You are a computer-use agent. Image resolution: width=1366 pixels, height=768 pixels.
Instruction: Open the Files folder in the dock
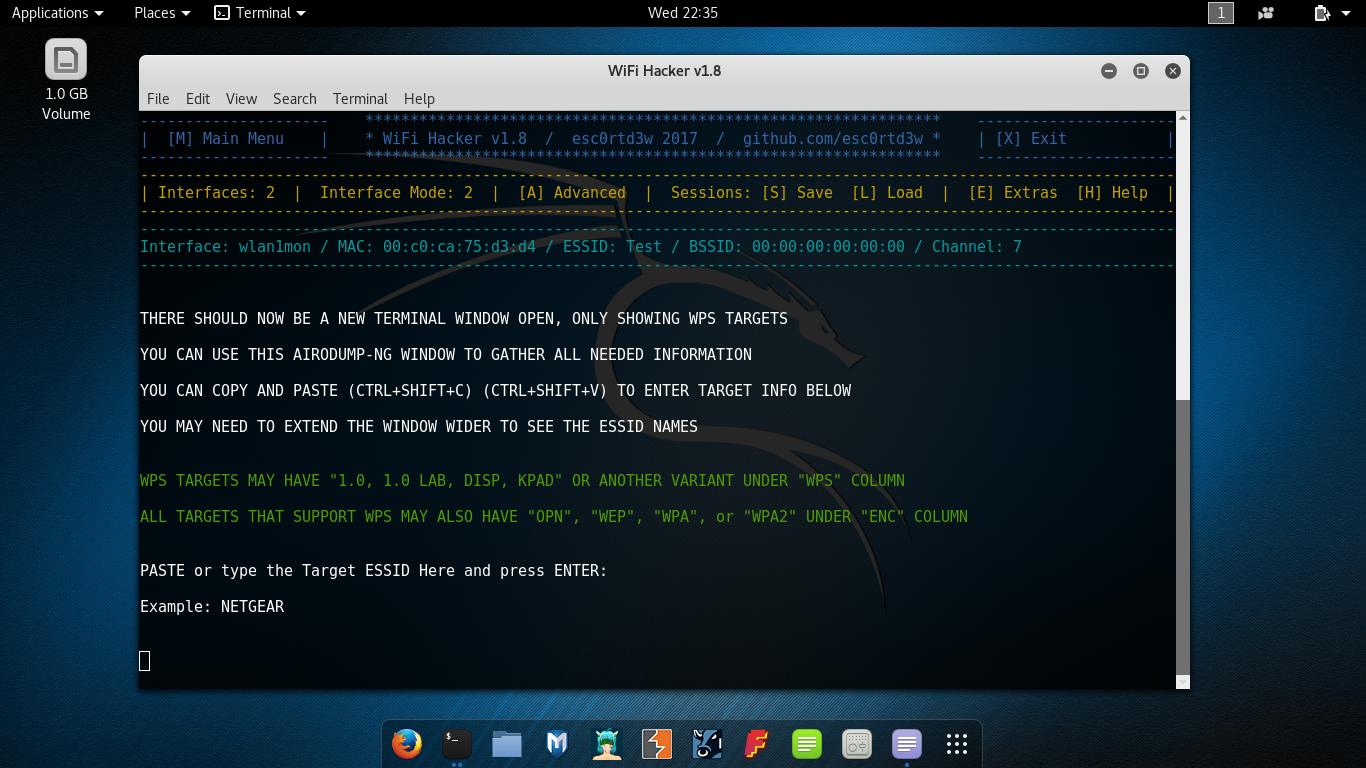coord(507,744)
